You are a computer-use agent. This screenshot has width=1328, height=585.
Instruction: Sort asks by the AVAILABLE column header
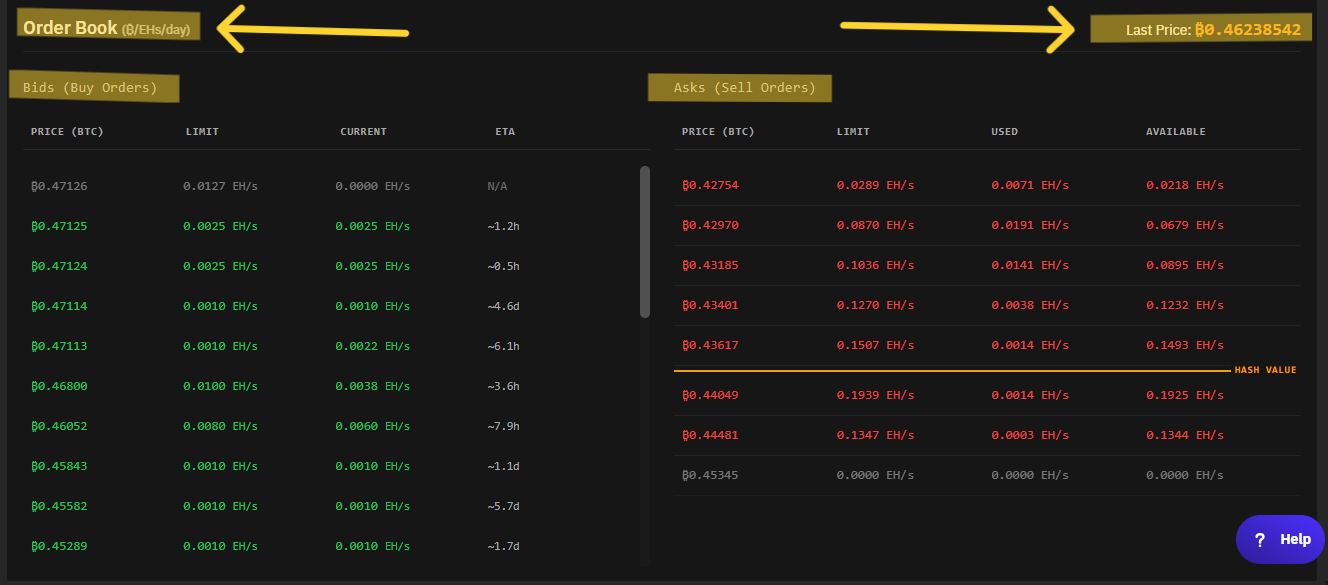point(1175,132)
